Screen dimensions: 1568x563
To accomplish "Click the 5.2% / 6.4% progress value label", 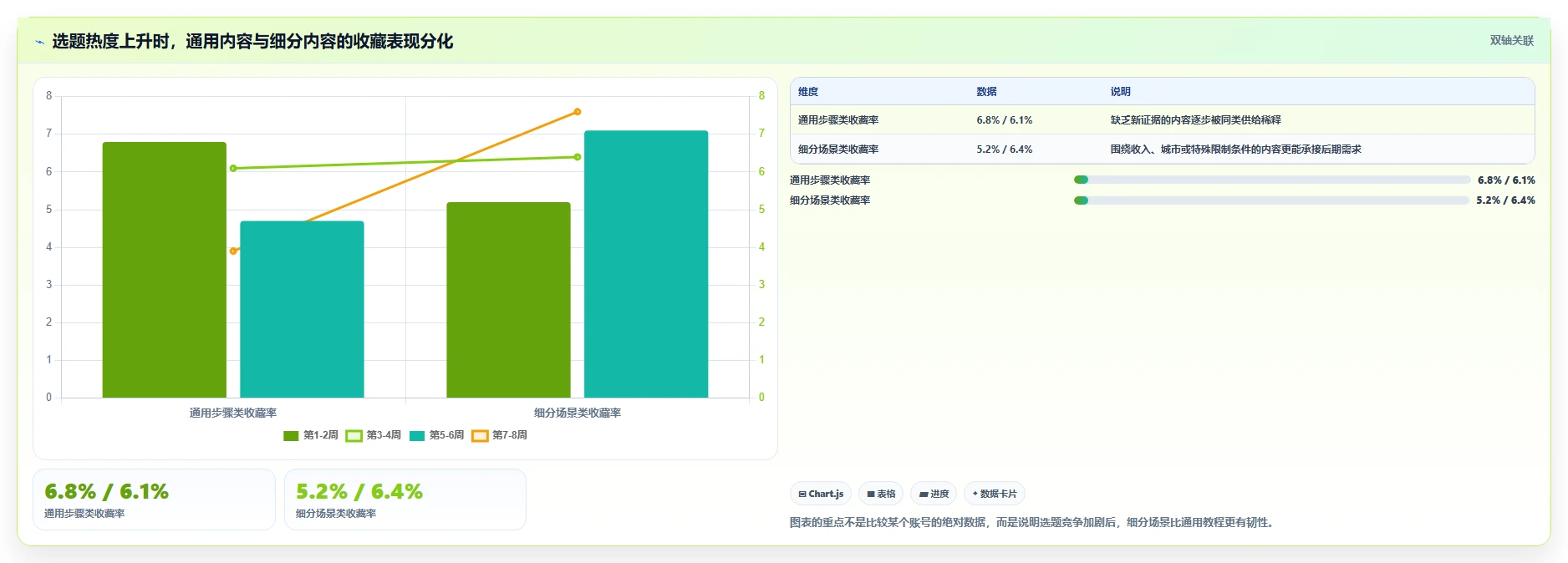I will coord(1505,200).
